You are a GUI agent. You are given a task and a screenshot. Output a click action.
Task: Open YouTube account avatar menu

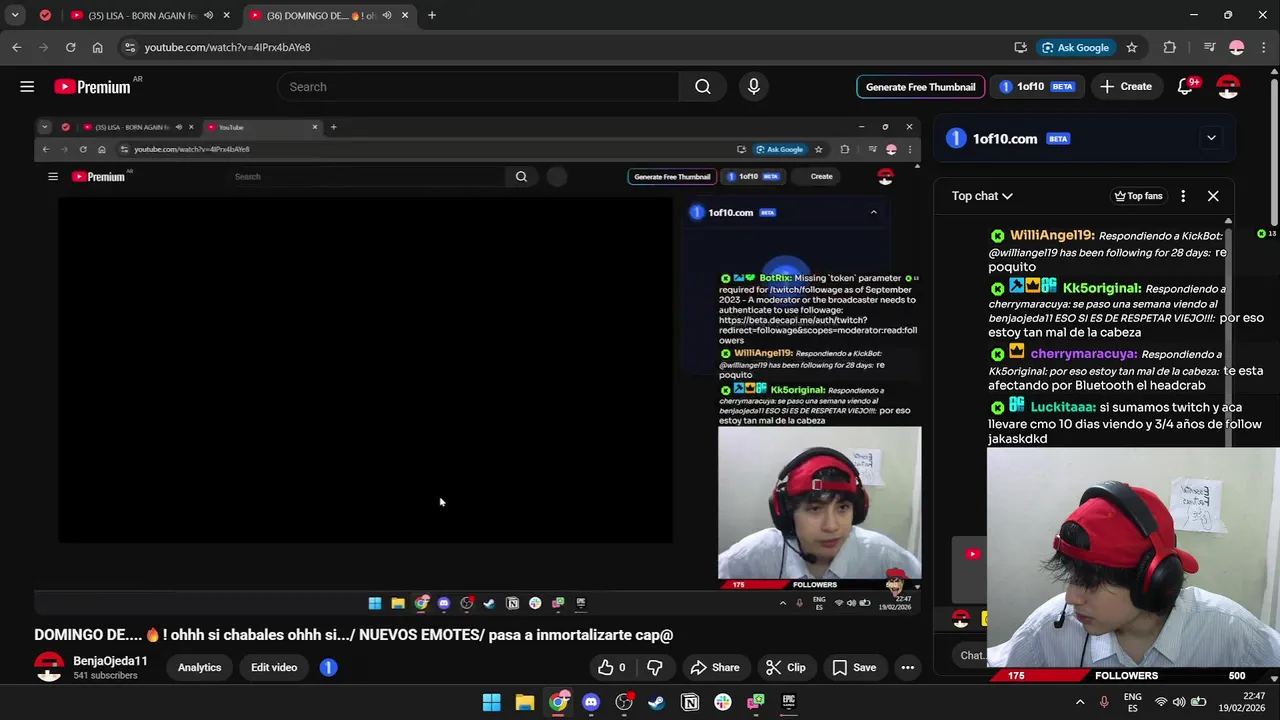[1228, 87]
